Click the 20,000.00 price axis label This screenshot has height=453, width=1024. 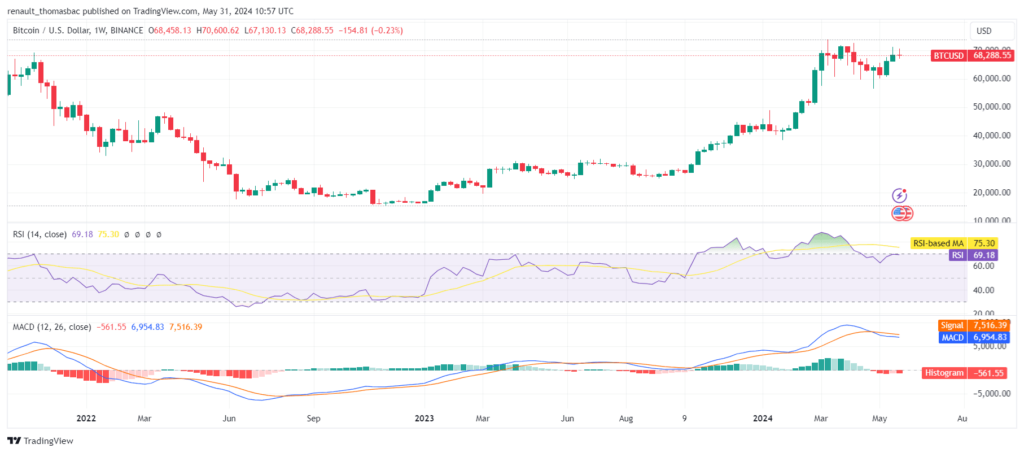[x=992, y=193]
